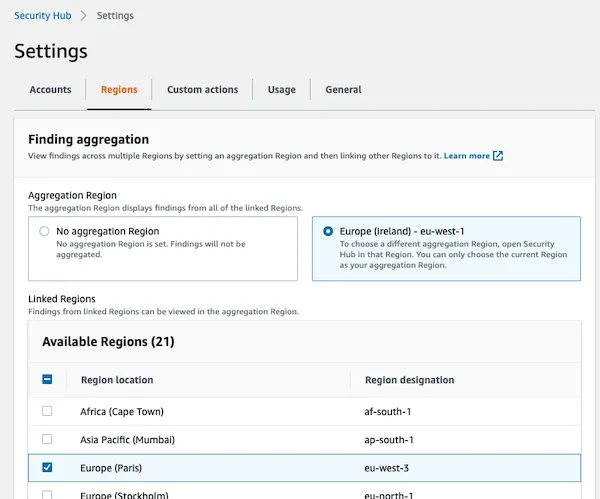Select Europe (Ireland) eu-west-1 radio button
This screenshot has height=499, width=600.
[328, 231]
